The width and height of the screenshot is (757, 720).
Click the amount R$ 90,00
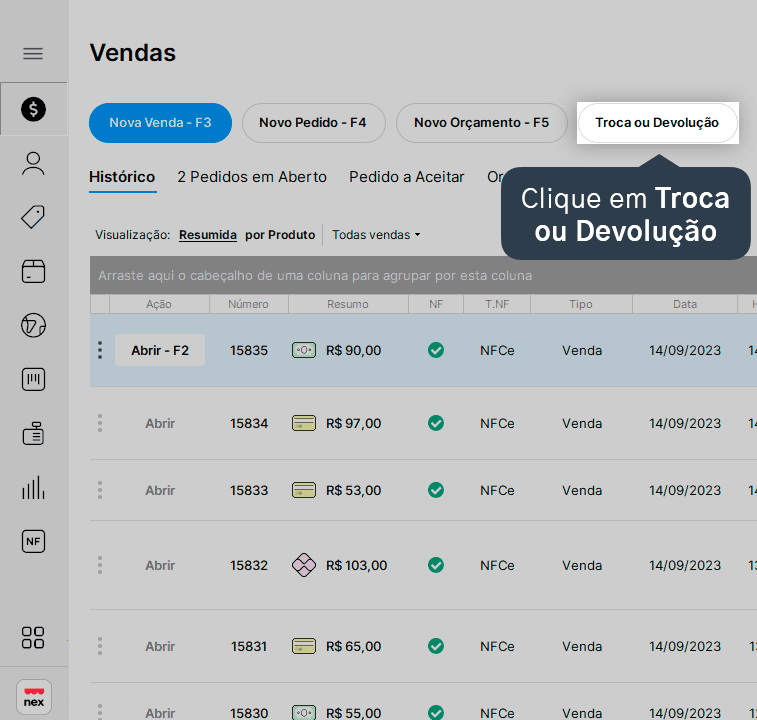(353, 350)
